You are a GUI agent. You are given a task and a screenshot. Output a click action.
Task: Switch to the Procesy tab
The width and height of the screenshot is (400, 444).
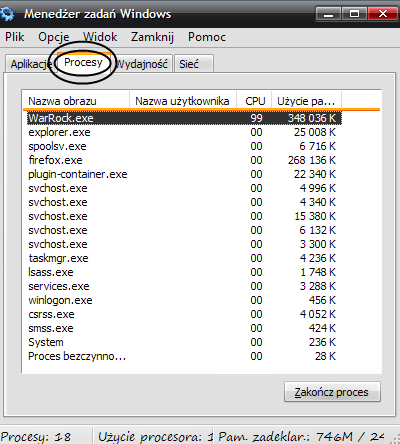click(83, 62)
